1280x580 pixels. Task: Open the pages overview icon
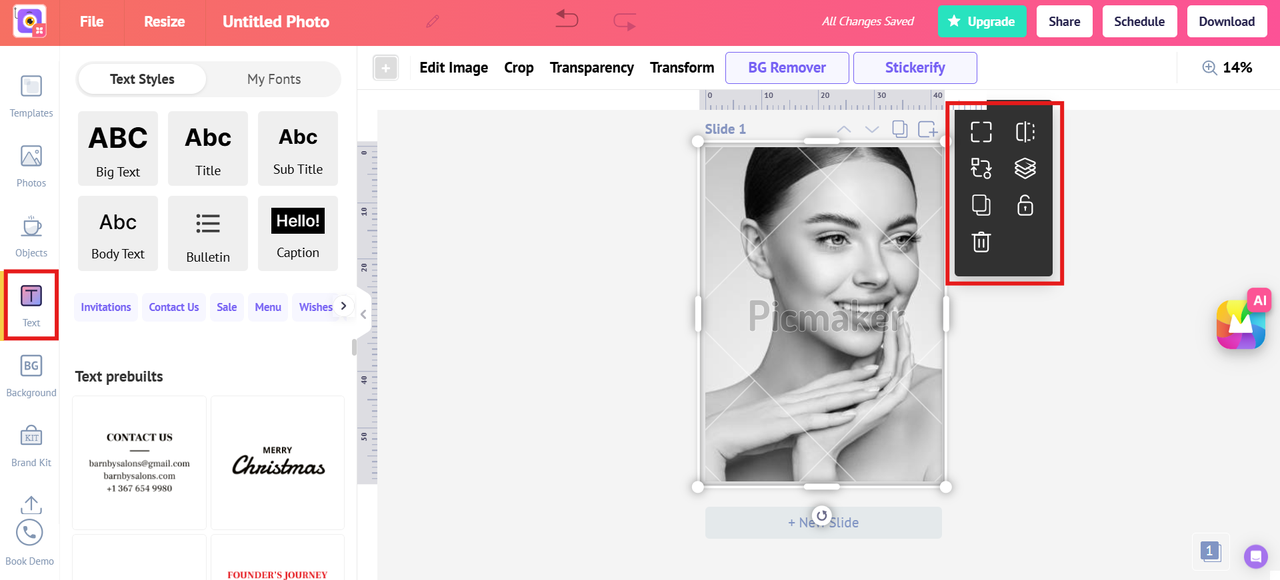click(x=1211, y=551)
